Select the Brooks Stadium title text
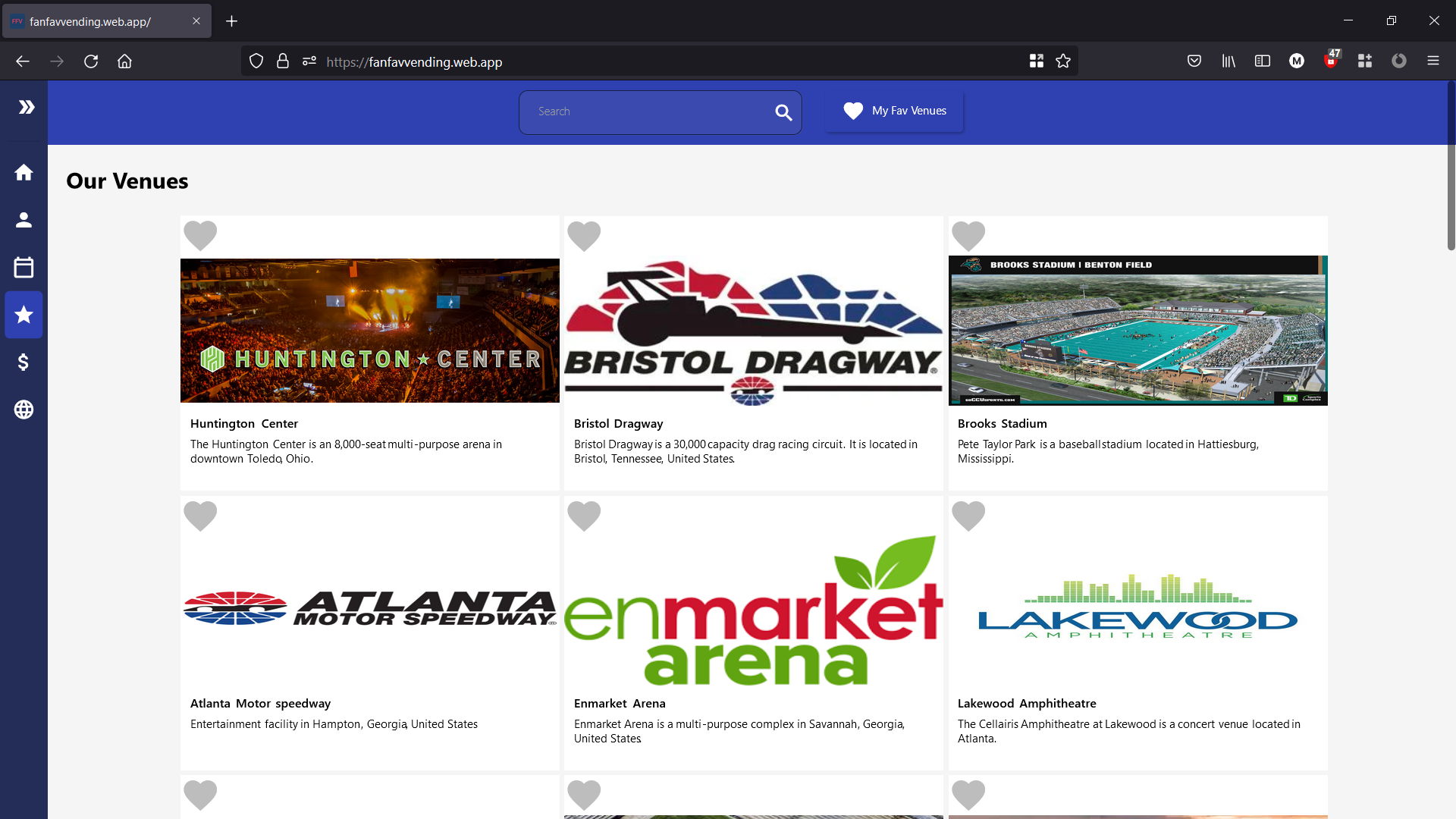Viewport: 1456px width, 819px height. (x=1002, y=424)
